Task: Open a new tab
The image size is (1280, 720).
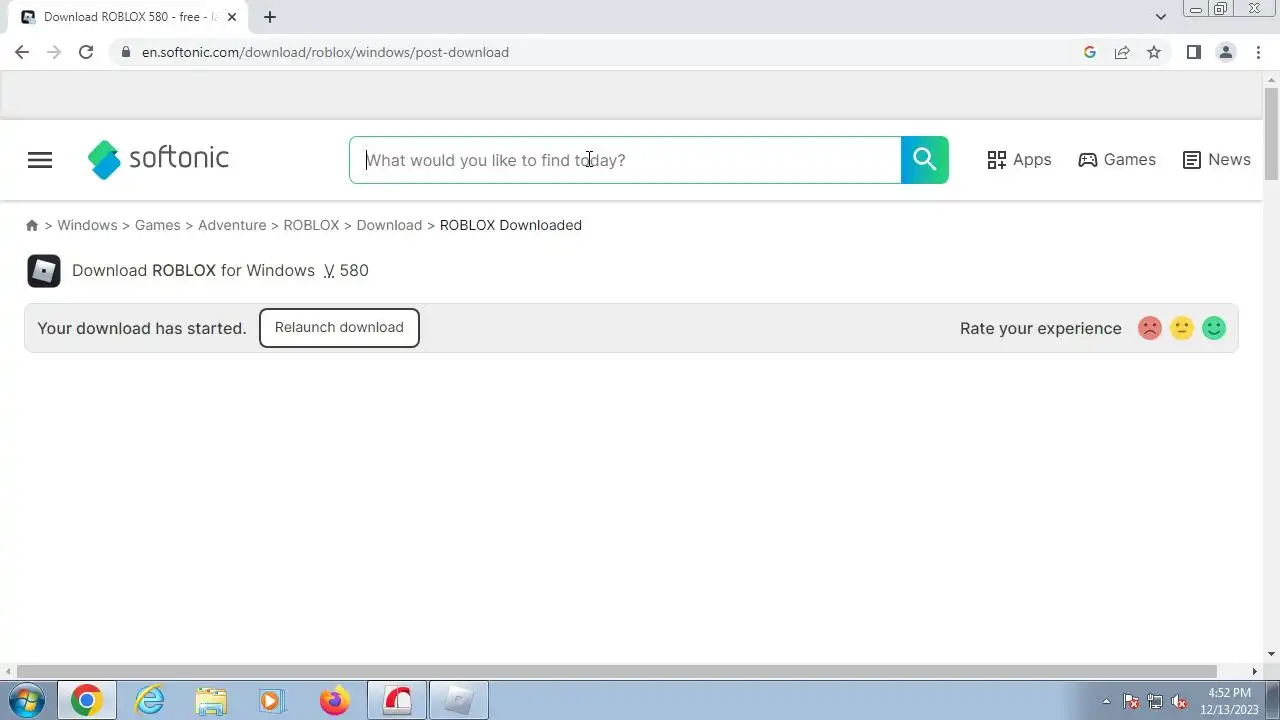Action: pos(270,17)
